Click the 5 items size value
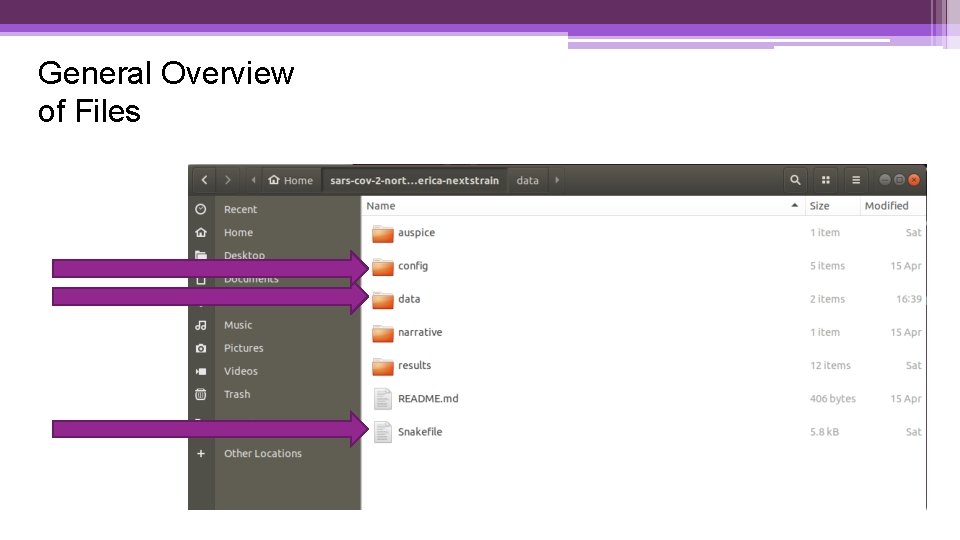The width and height of the screenshot is (960, 540). pos(827,266)
